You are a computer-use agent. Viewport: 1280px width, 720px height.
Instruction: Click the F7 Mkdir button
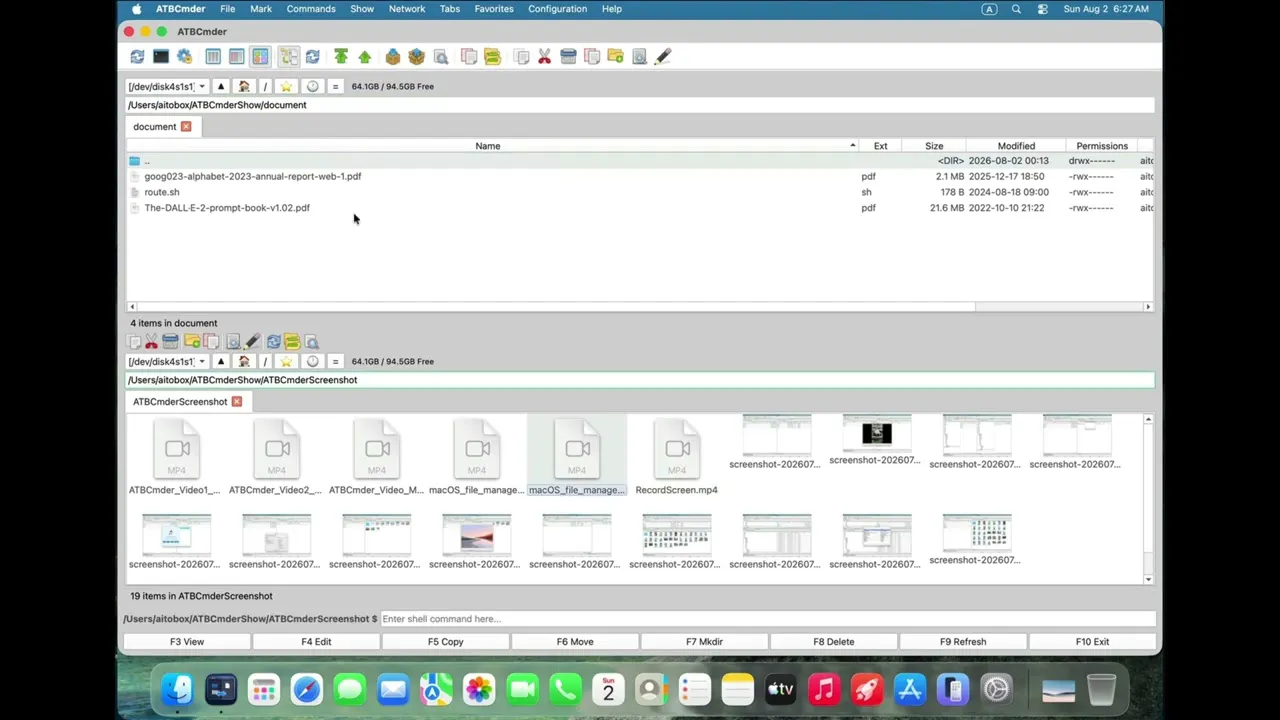tap(704, 642)
